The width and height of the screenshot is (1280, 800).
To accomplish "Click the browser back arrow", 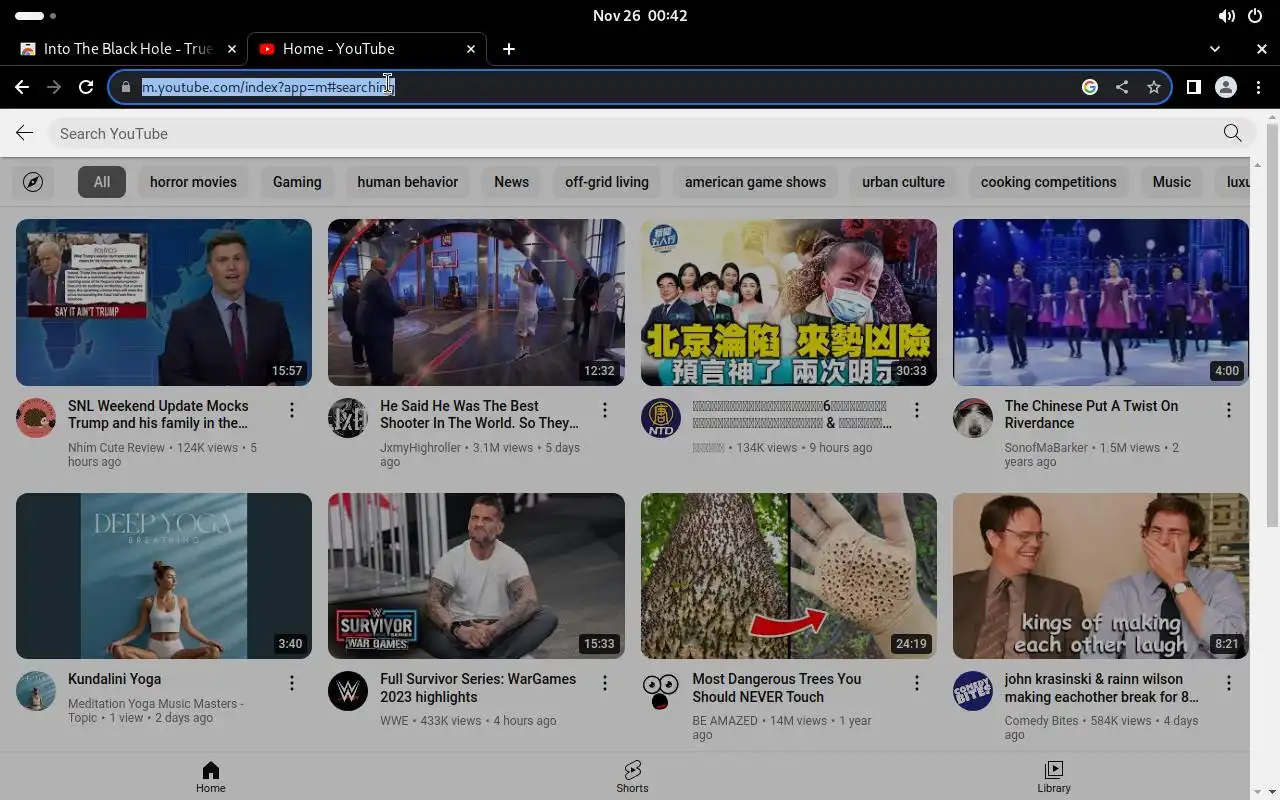I will point(22,87).
